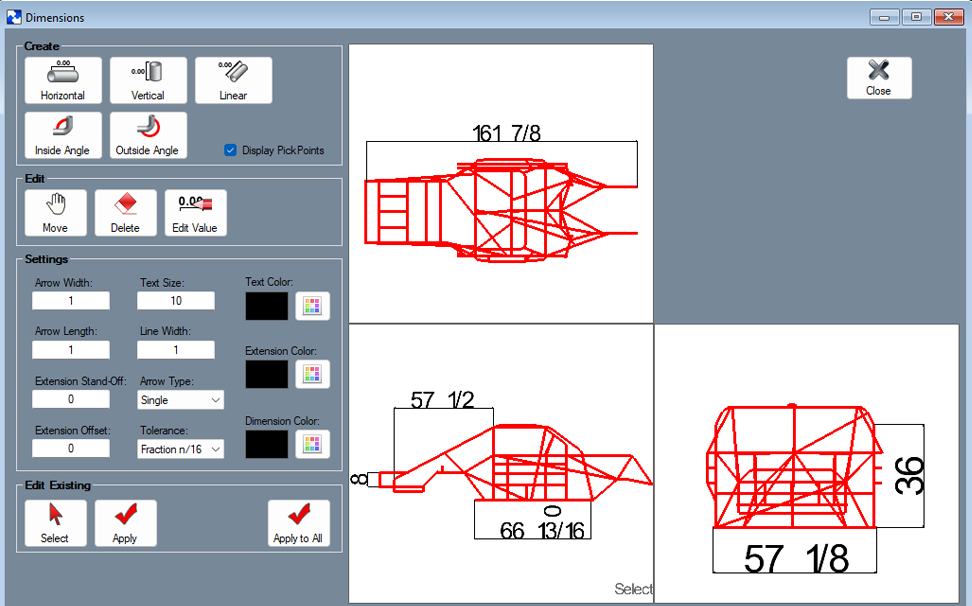Open the Arrow Type dropdown
Image resolution: width=972 pixels, height=606 pixels.
[x=180, y=400]
